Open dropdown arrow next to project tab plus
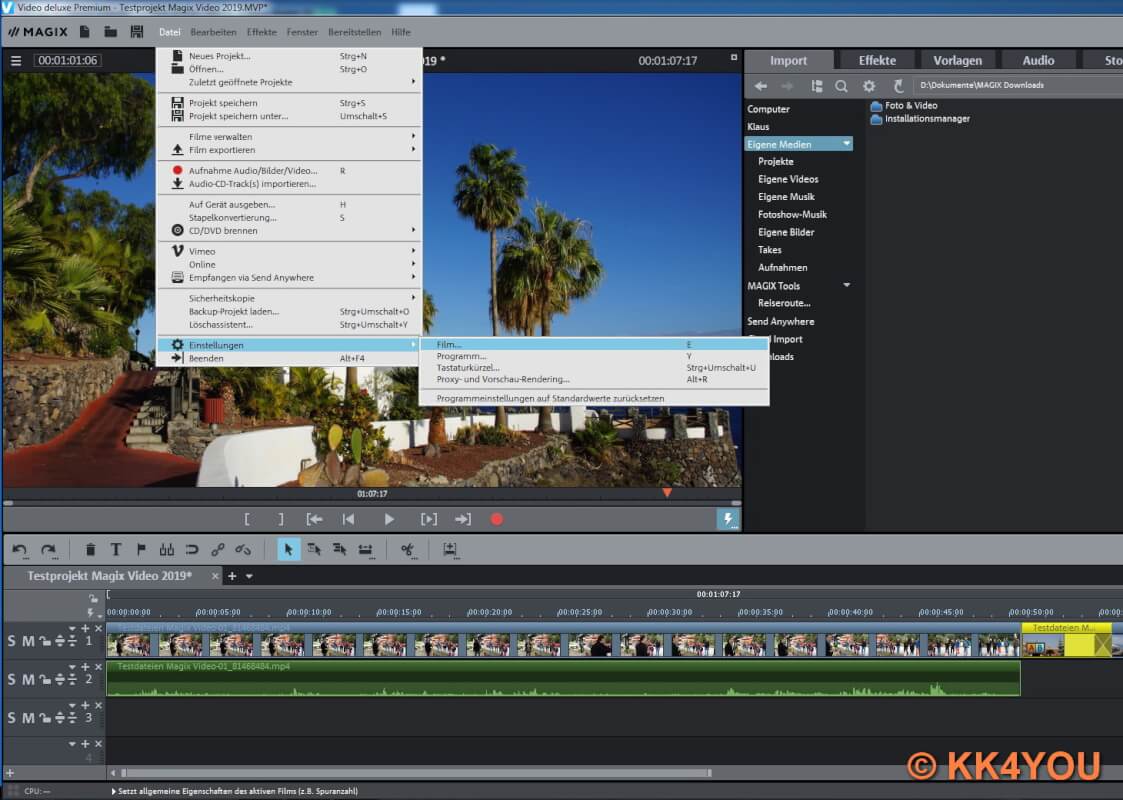The width and height of the screenshot is (1123, 800). click(x=250, y=576)
